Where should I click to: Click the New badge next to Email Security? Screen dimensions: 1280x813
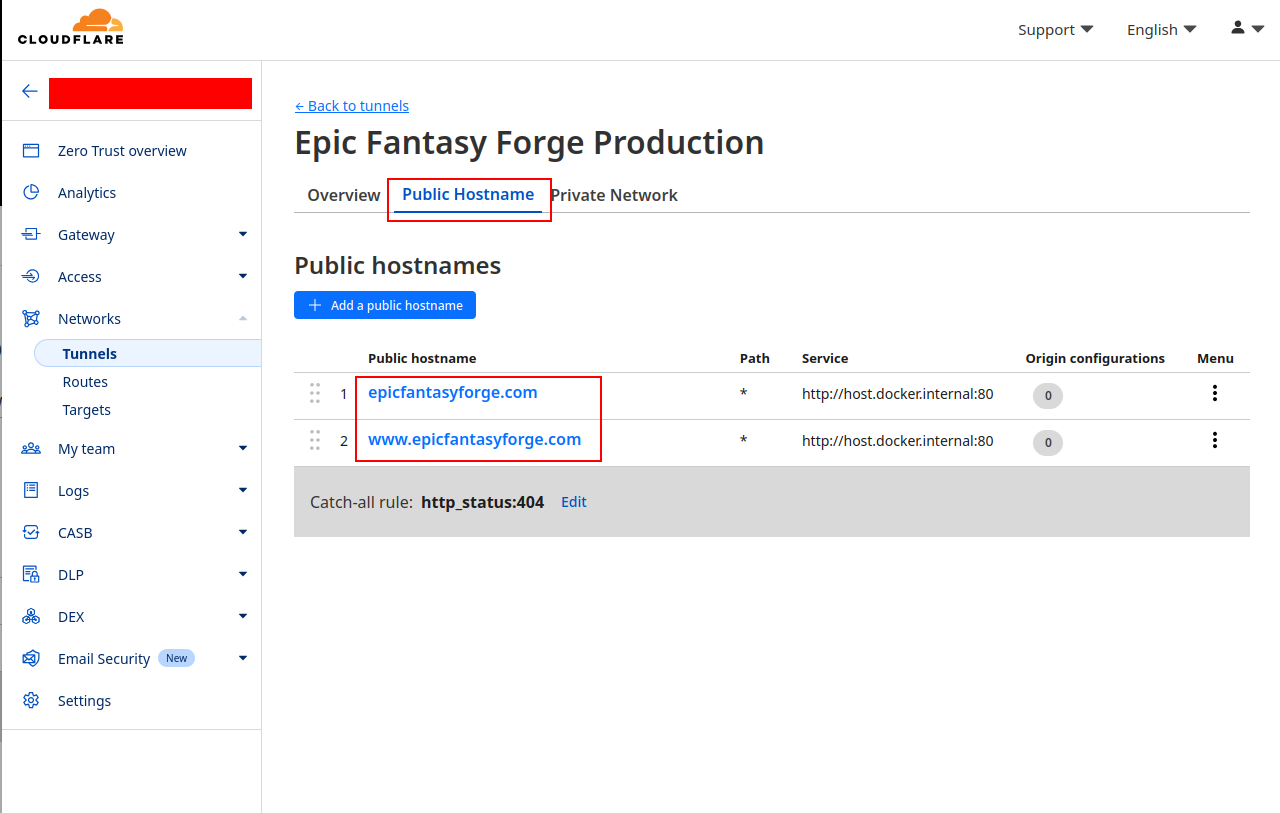coord(176,658)
